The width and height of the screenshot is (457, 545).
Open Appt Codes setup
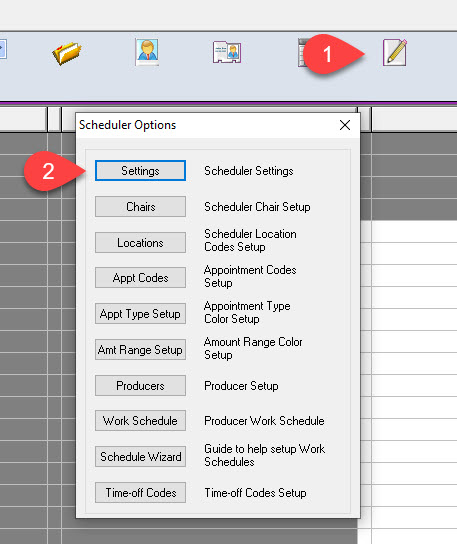tap(140, 278)
